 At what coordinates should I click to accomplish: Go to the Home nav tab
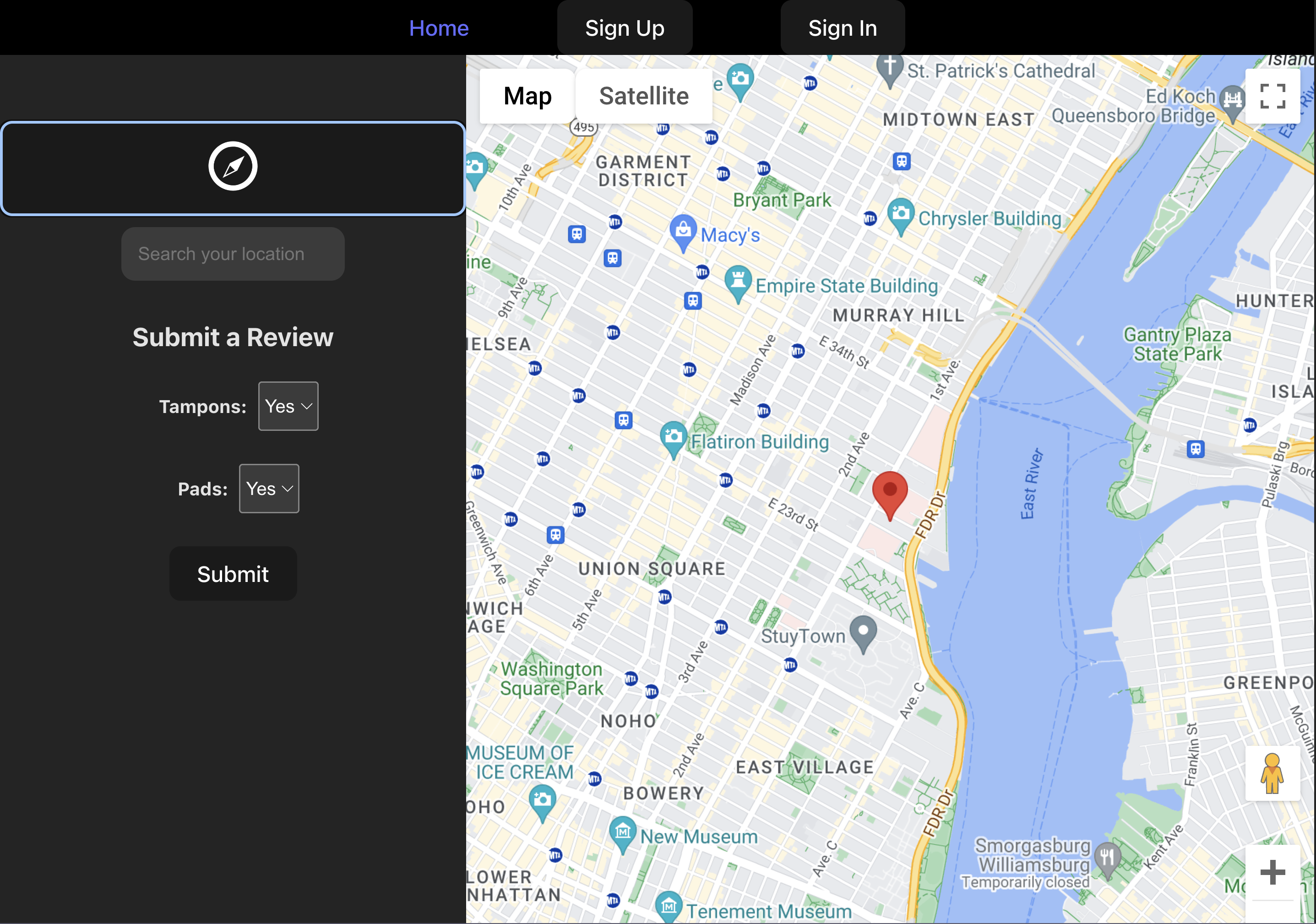(439, 28)
